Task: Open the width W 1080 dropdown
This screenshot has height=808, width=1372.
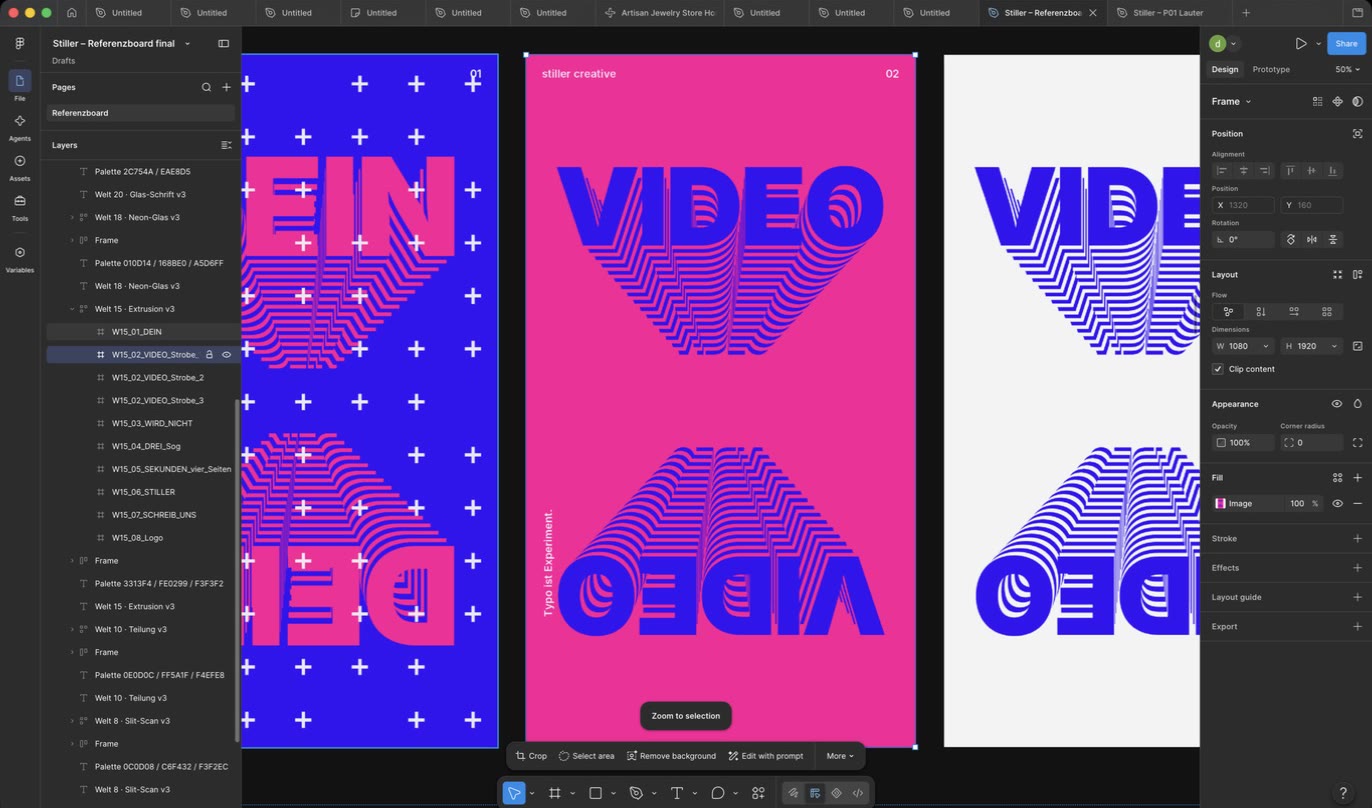Action: pos(1266,346)
